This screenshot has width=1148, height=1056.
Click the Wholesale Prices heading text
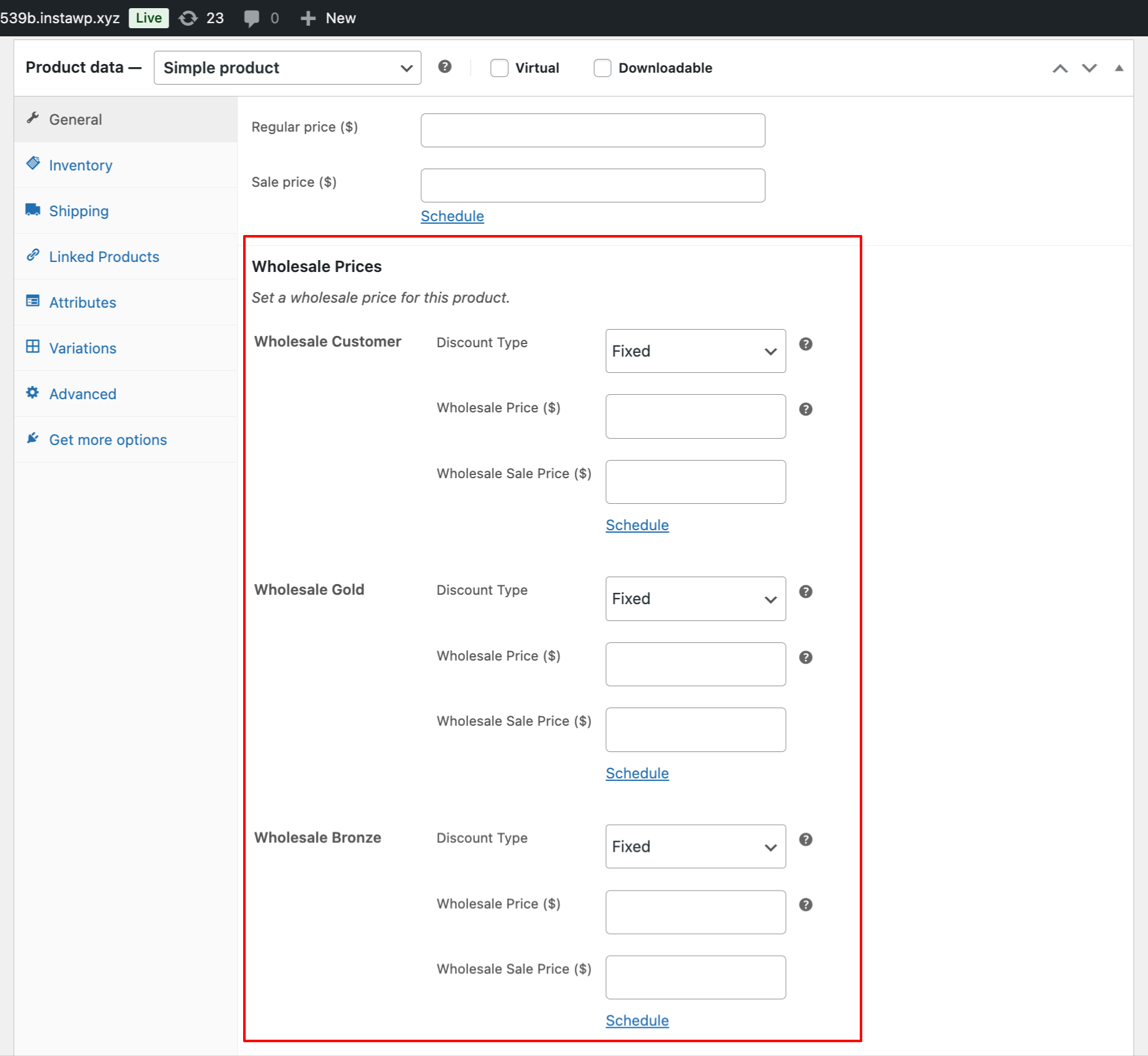tap(316, 266)
